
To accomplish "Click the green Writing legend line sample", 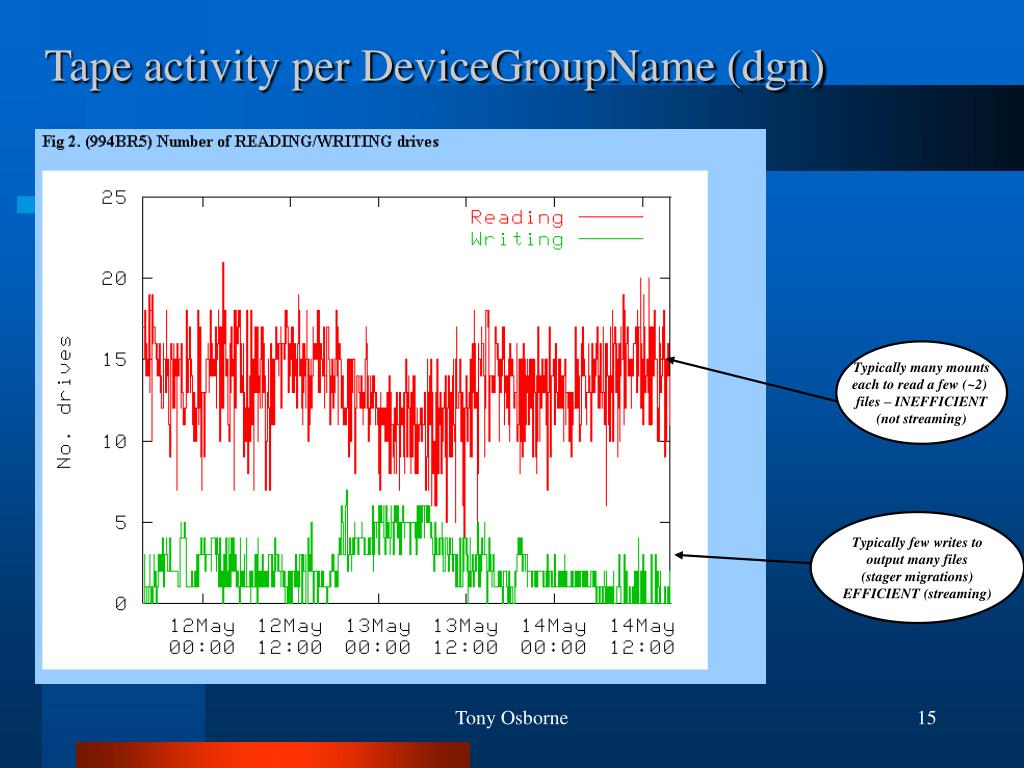I will click(611, 239).
